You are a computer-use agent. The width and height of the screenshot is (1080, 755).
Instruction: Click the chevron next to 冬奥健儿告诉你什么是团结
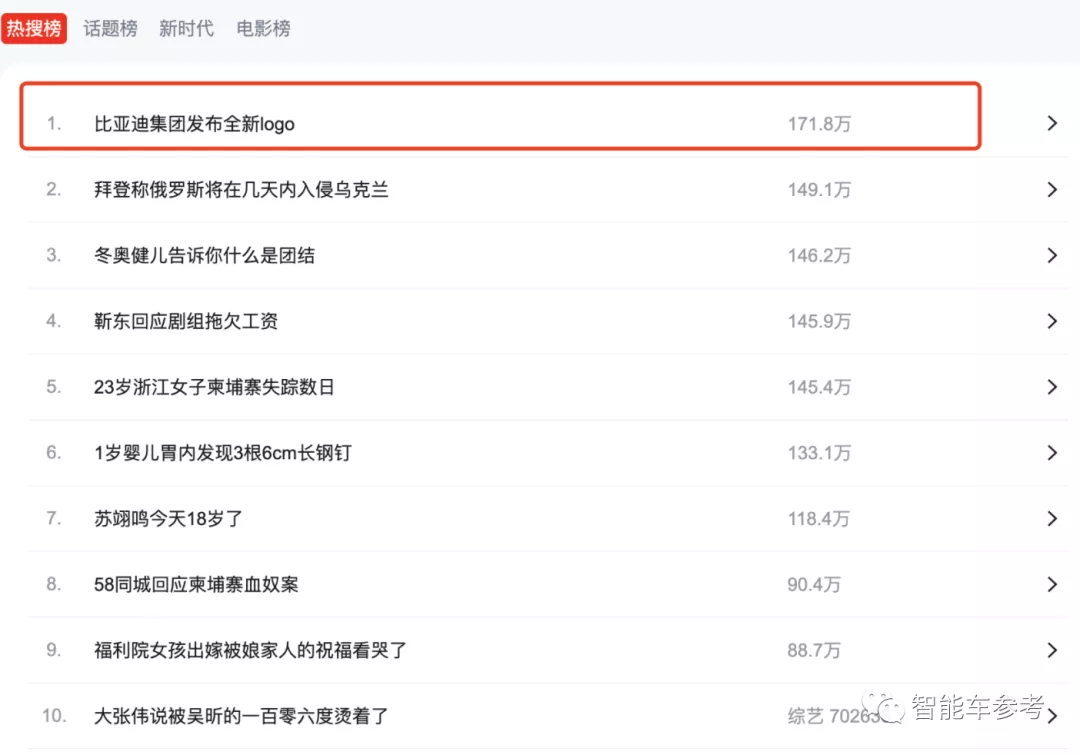[x=1052, y=256]
